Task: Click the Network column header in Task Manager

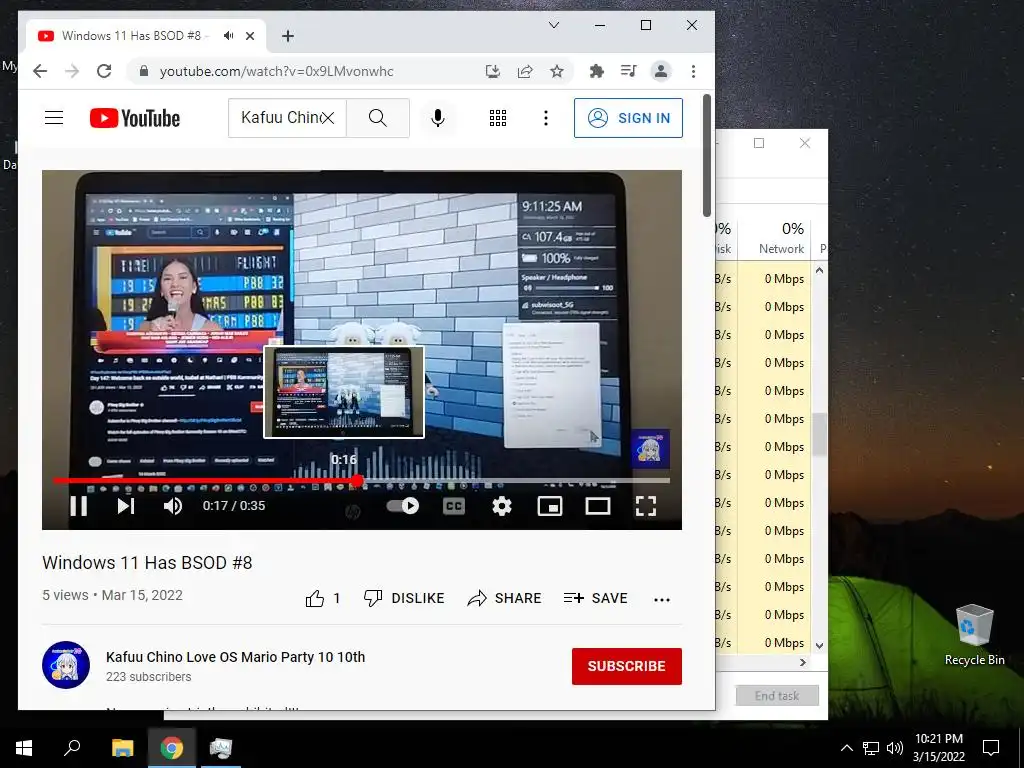Action: click(782, 239)
